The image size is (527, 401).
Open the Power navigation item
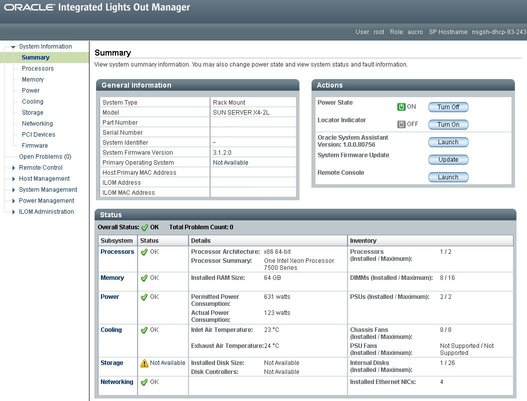click(x=31, y=90)
